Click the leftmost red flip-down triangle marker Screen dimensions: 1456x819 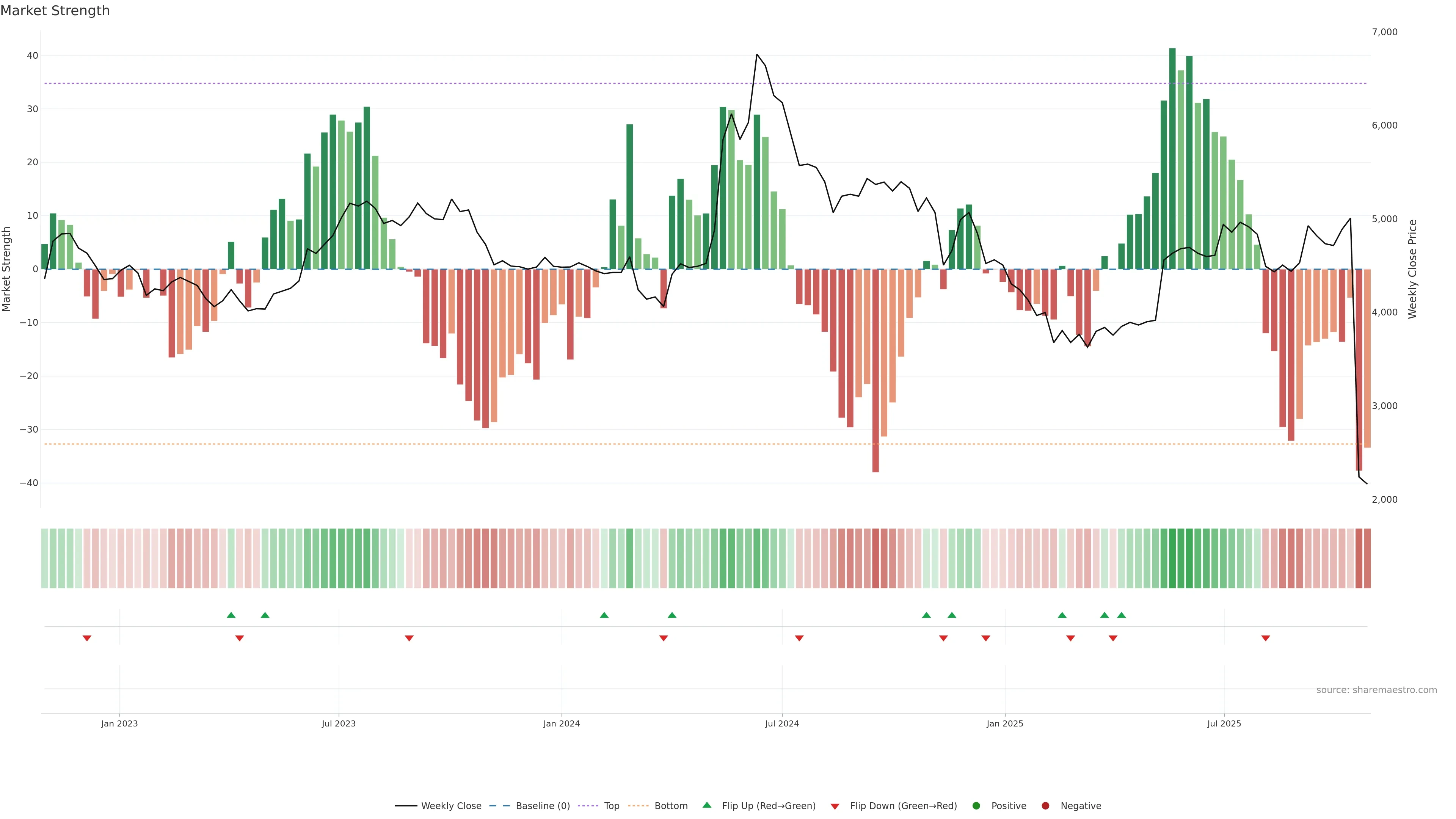click(x=87, y=638)
